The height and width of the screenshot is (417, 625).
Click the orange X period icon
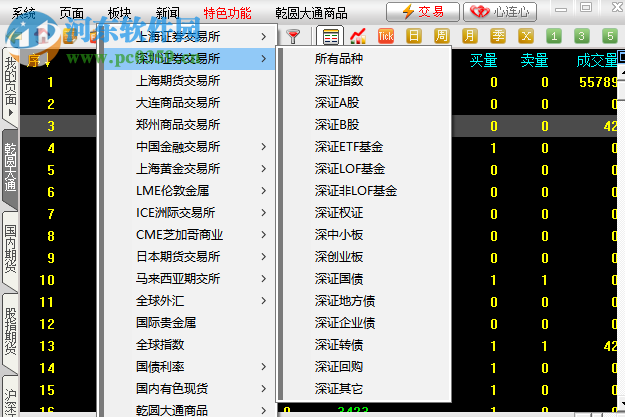tap(526, 36)
